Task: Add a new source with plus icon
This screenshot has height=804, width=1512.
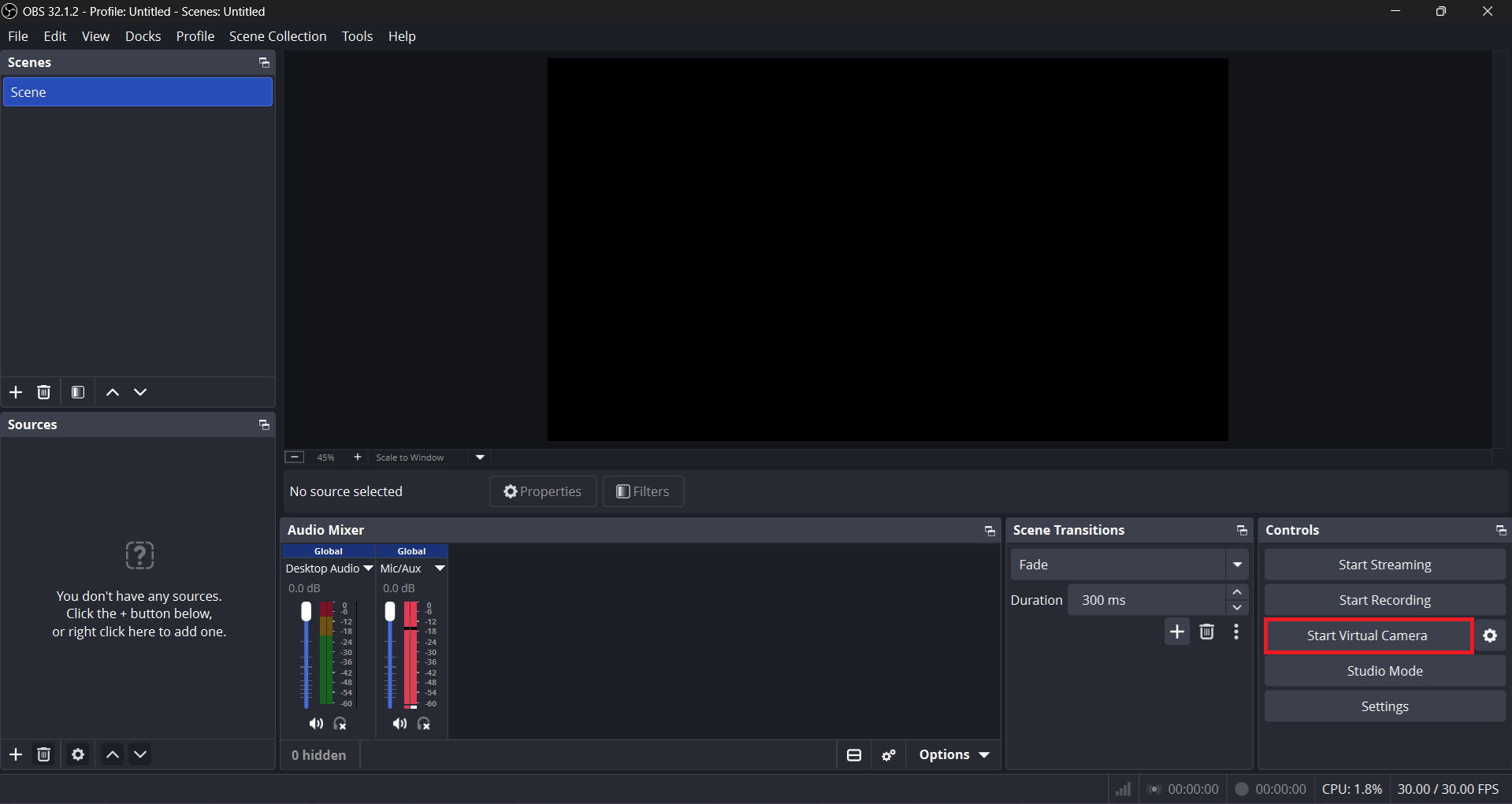Action: [x=16, y=754]
